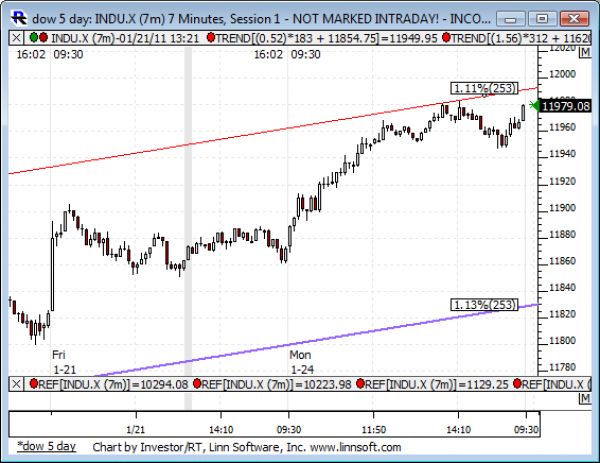Image resolution: width=600 pixels, height=463 pixels.
Task: Click the red dot before first TREND indicator
Action: click(210, 37)
